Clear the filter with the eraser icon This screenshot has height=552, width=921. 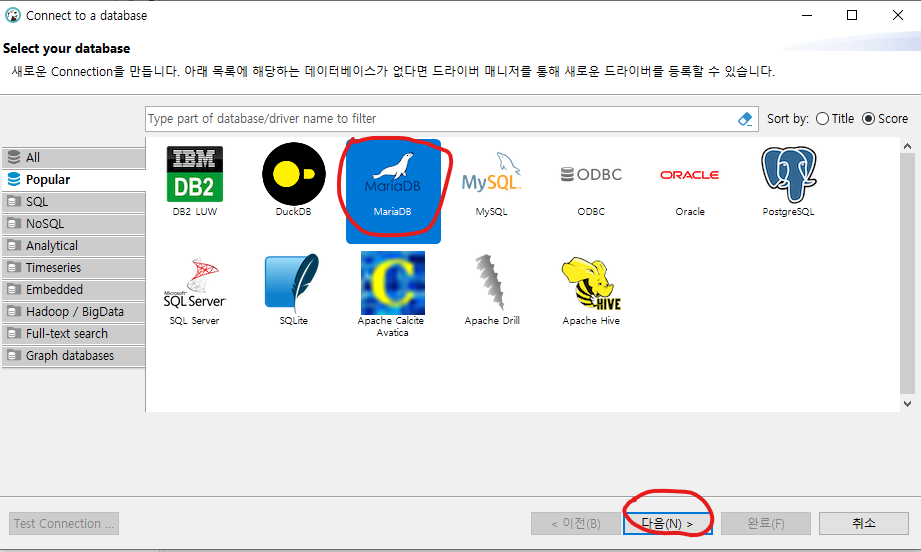point(745,119)
